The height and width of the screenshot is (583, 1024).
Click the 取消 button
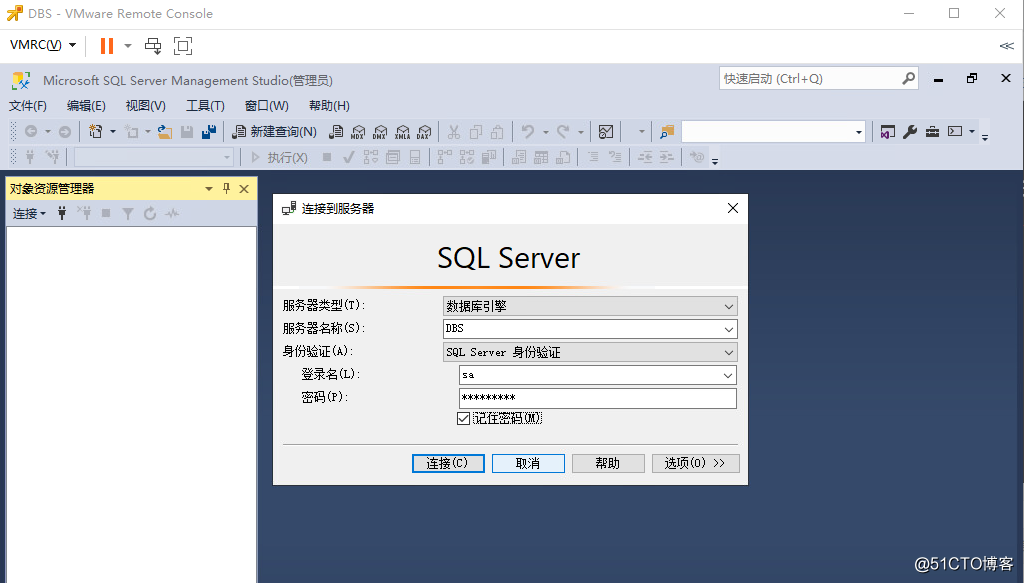(x=528, y=464)
